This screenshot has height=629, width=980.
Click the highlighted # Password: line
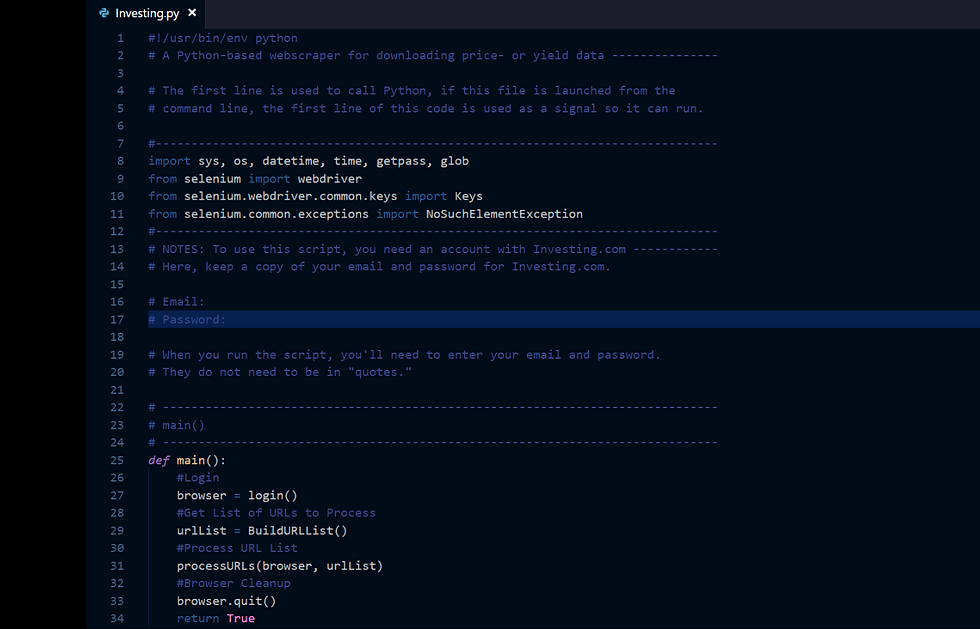(186, 319)
